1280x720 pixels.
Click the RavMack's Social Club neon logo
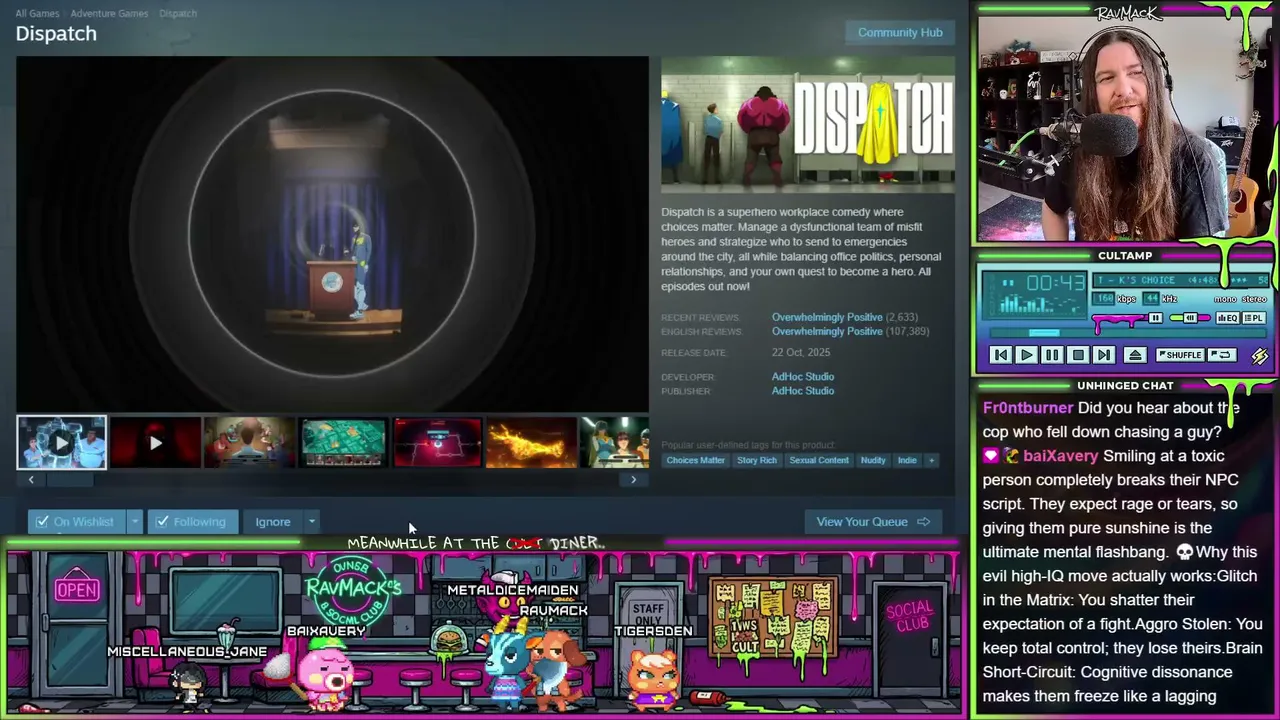pos(351,591)
